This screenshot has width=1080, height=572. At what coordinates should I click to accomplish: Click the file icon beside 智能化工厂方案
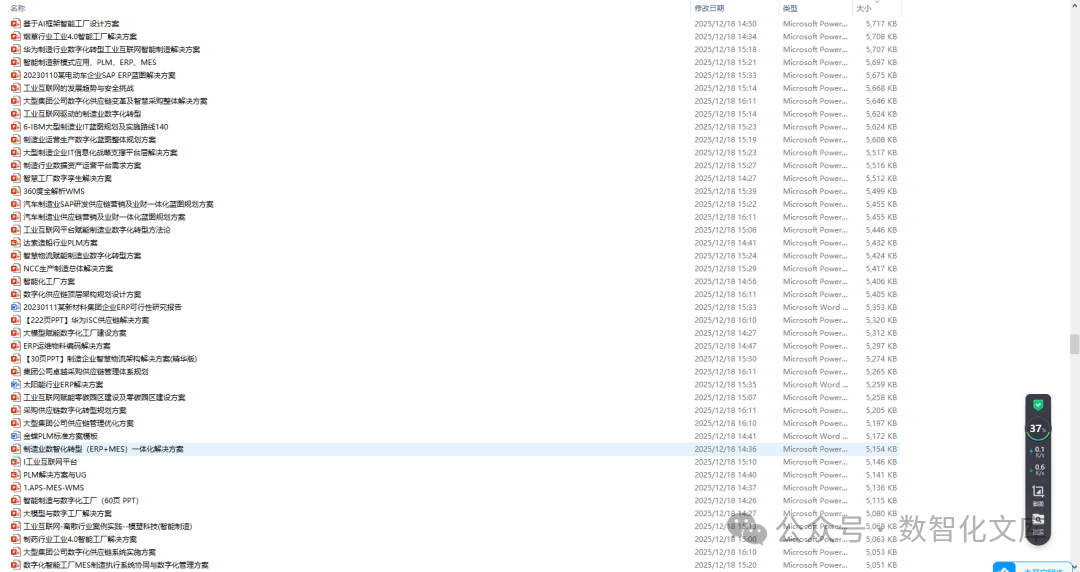click(16, 281)
